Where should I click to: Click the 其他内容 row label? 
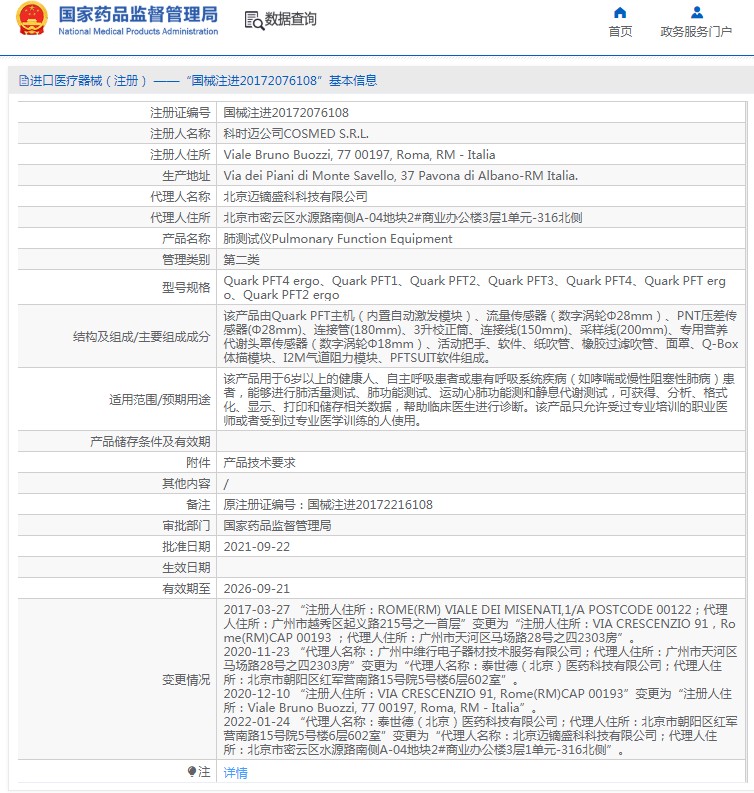(x=186, y=483)
